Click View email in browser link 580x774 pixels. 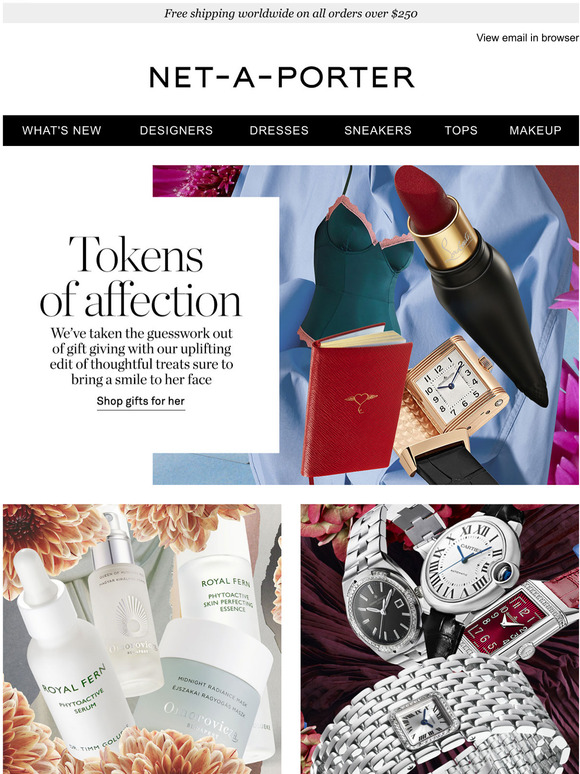tap(527, 38)
